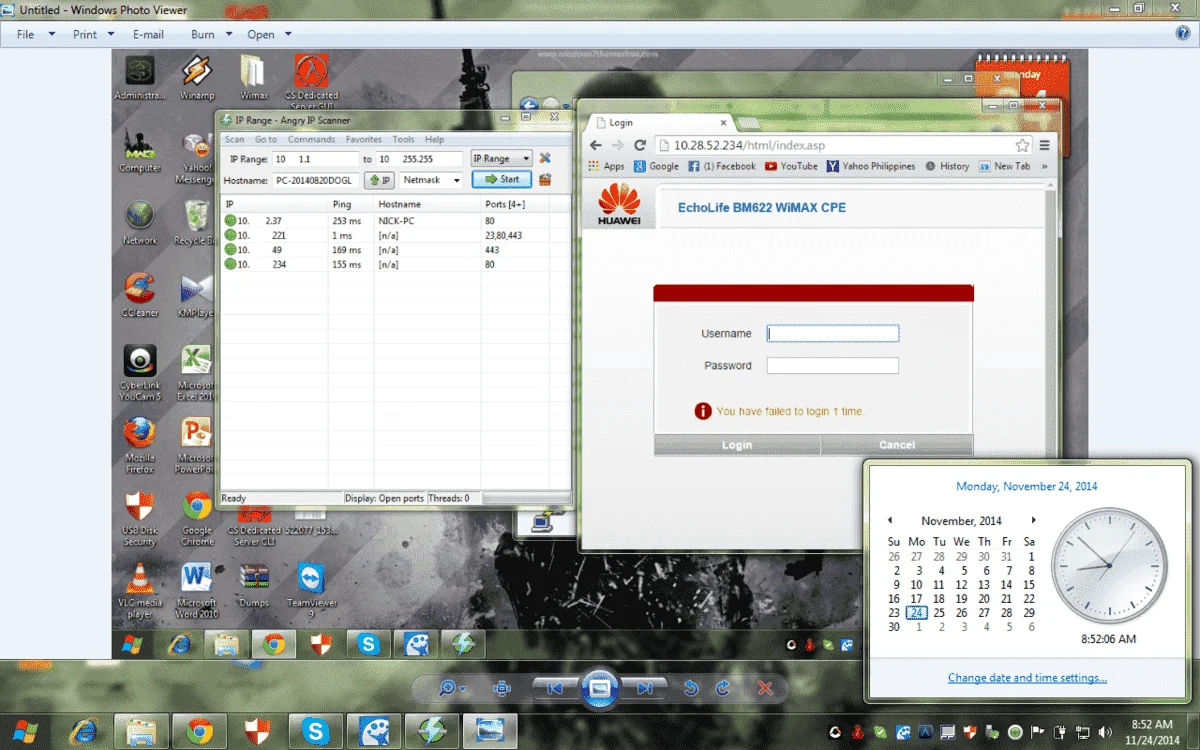The image size is (1200, 750).
Task: Open the Commands menu in Angry IP Scanner
Action: [x=311, y=140]
